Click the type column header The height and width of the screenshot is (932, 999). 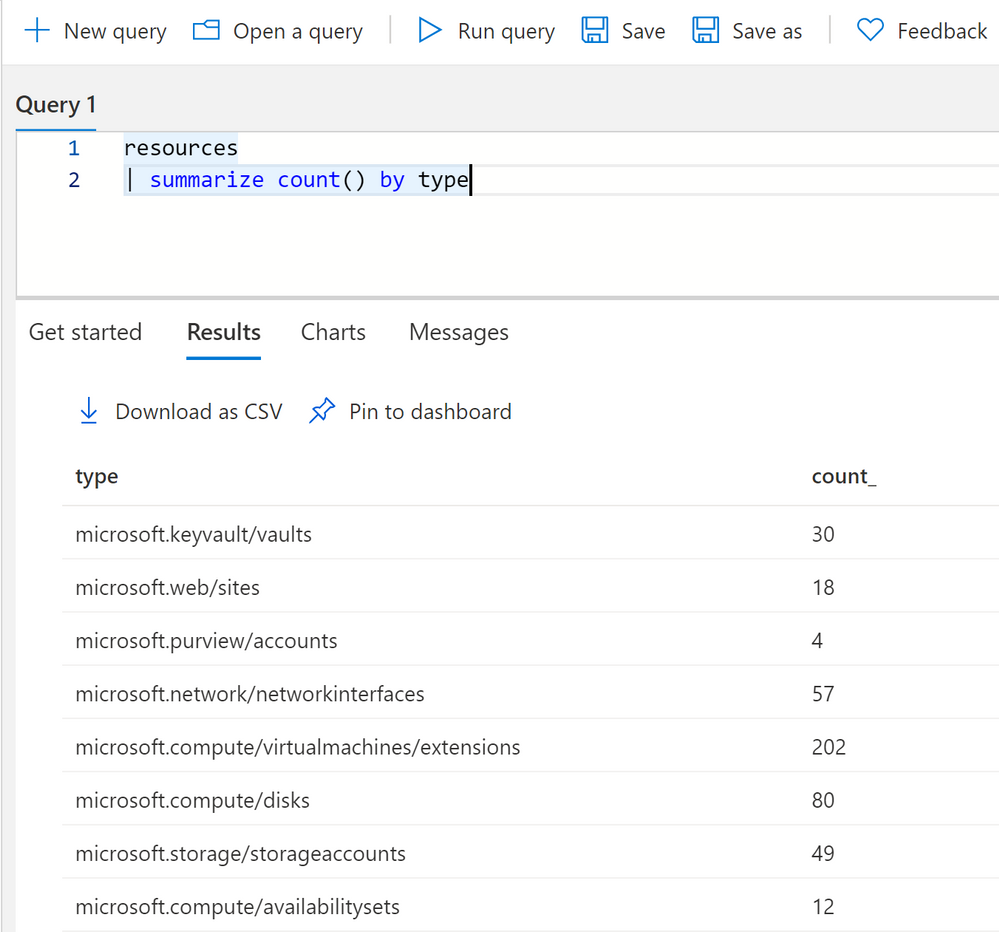coord(97,477)
